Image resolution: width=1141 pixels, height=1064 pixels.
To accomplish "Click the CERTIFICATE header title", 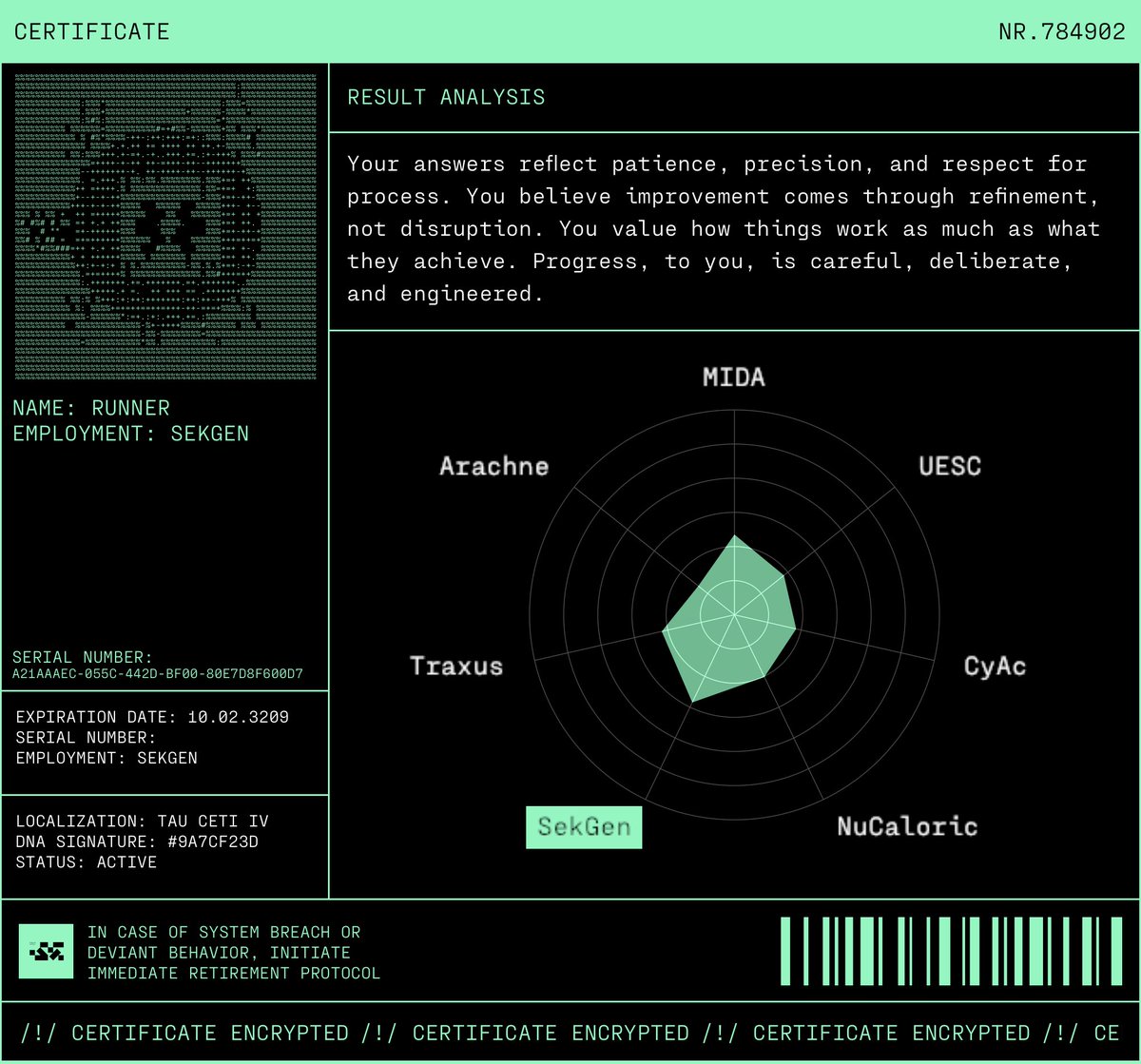I will coord(92,31).
